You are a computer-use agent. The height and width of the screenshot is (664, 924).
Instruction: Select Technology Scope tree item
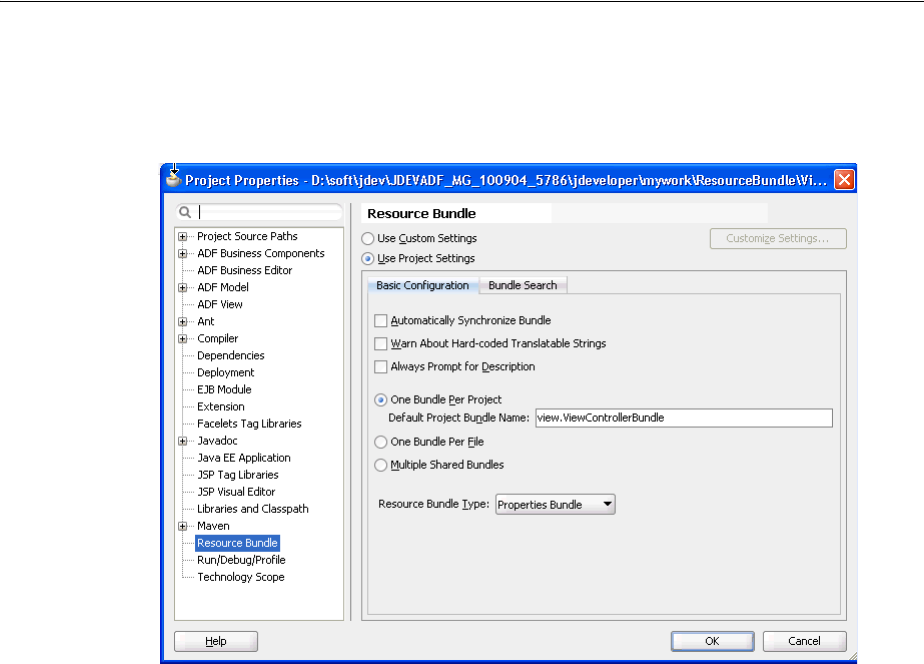pyautogui.click(x=240, y=577)
